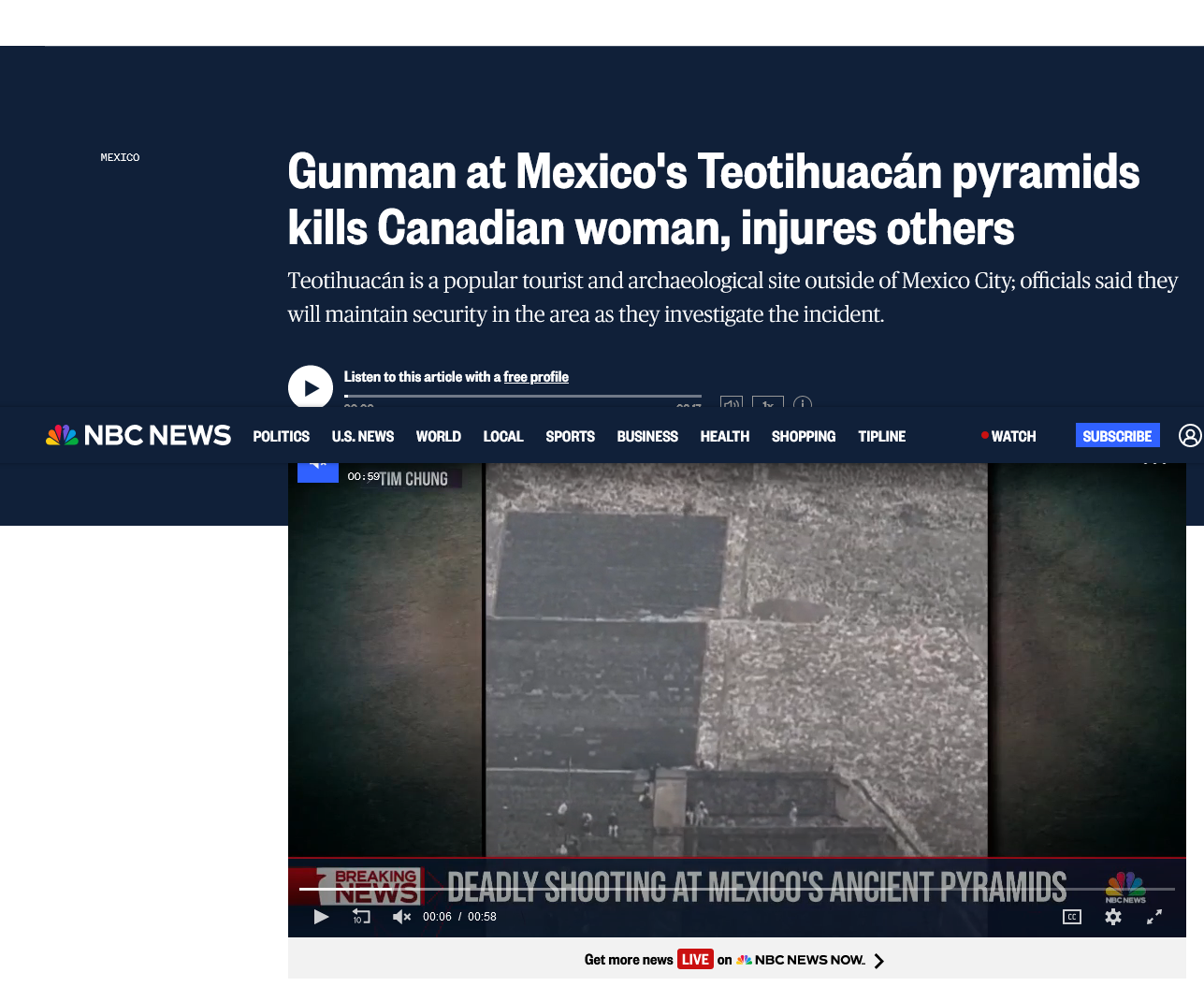Click the article subheadline about Teotihuacán security
Screen dimensions: 1204x1001
(733, 297)
